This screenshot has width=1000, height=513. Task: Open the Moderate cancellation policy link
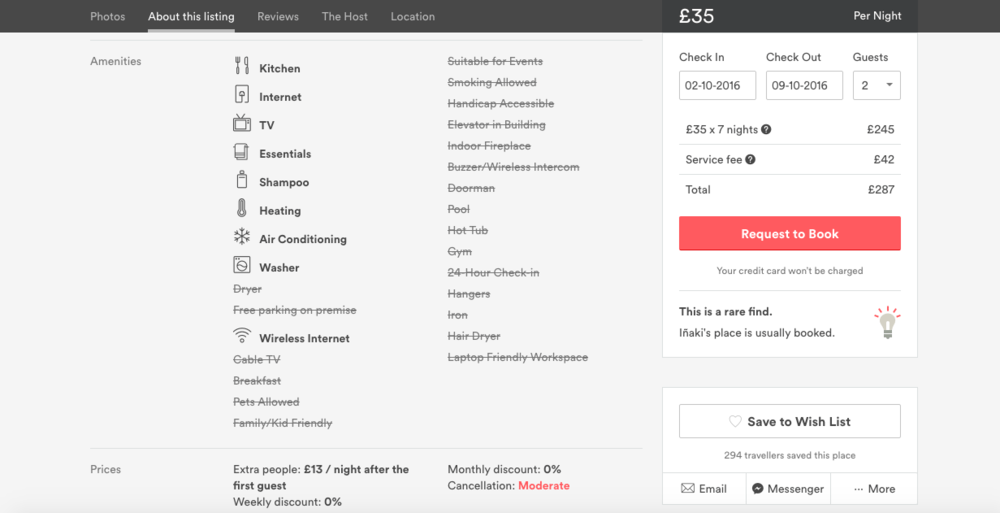coord(543,486)
